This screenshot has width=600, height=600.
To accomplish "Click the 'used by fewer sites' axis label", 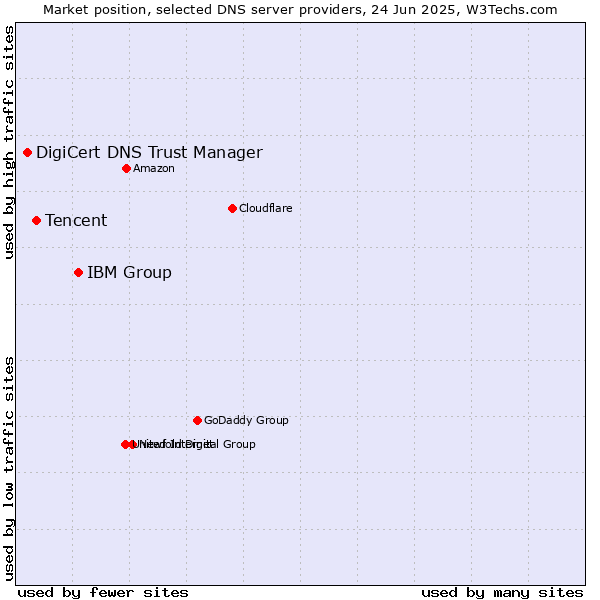I will (x=103, y=593).
